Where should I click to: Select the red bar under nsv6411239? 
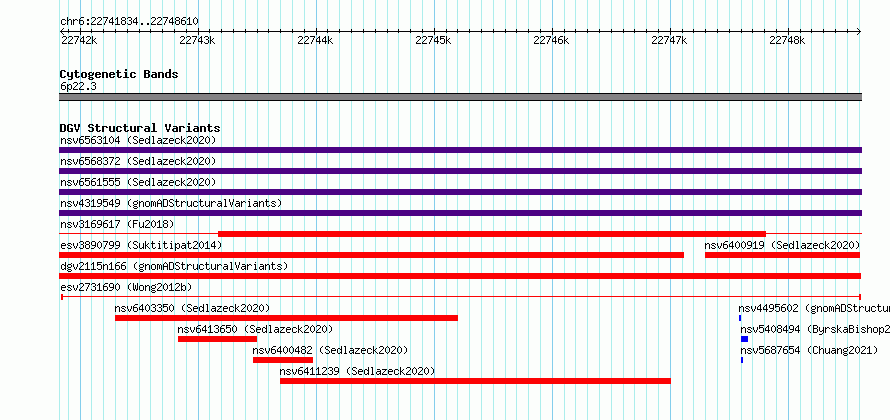click(476, 381)
